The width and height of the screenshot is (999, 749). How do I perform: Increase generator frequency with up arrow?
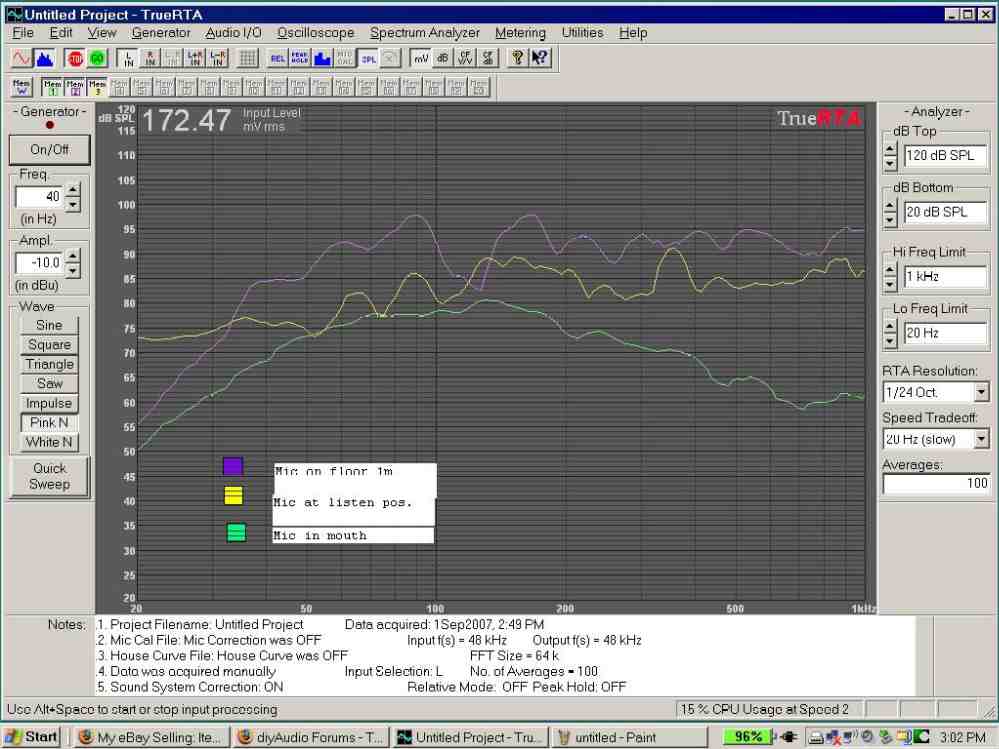point(73,190)
